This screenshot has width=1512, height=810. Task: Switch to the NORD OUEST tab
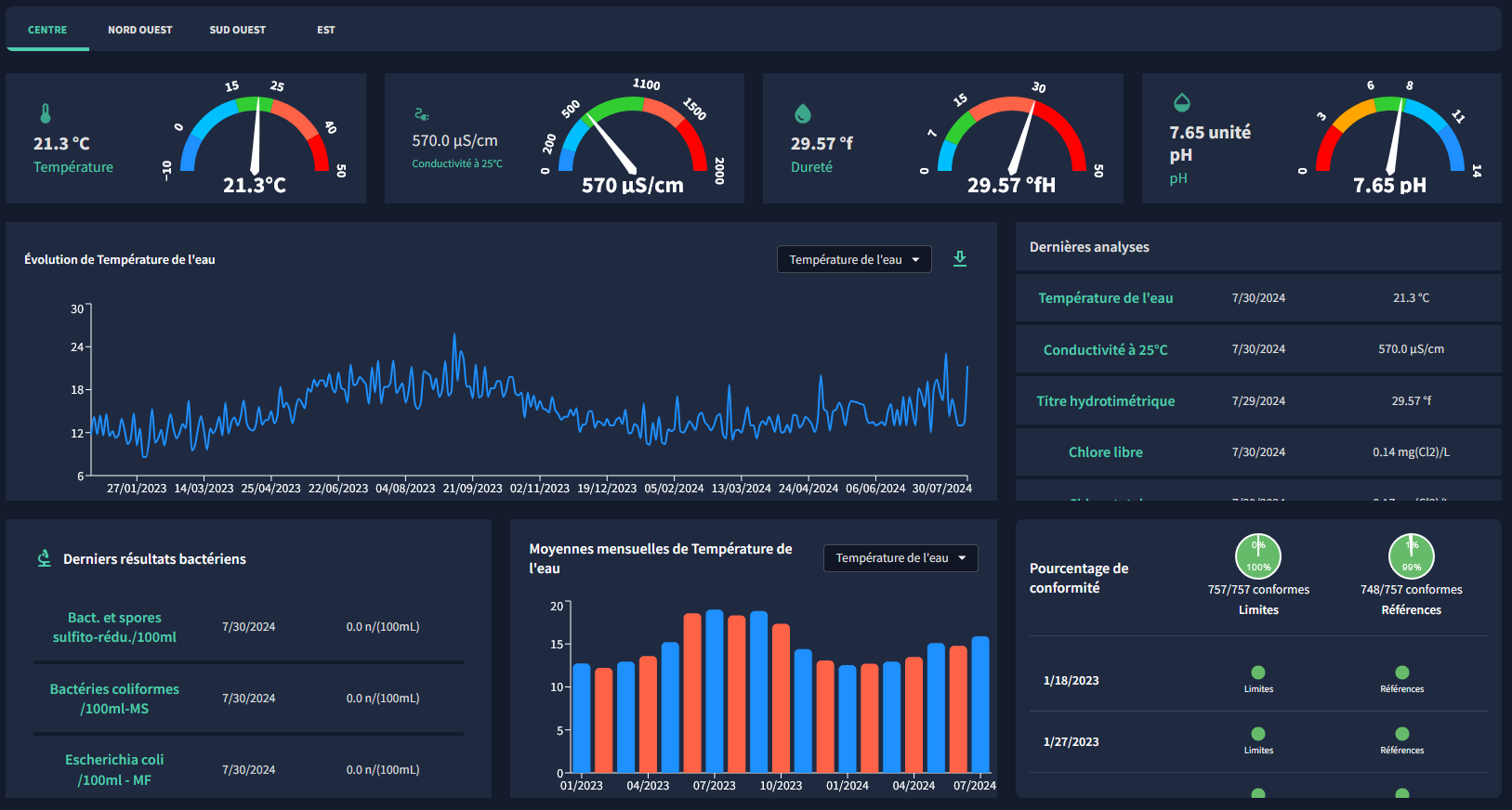140,30
